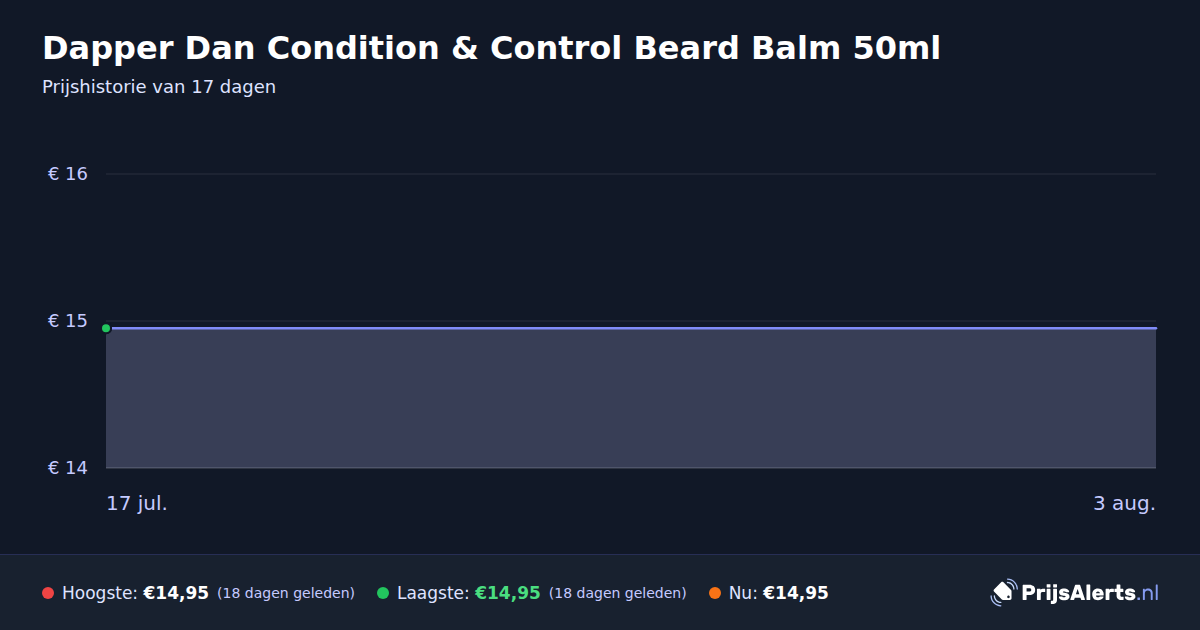Open the PrijsAlerts.nl brand link

[x=1075, y=593]
